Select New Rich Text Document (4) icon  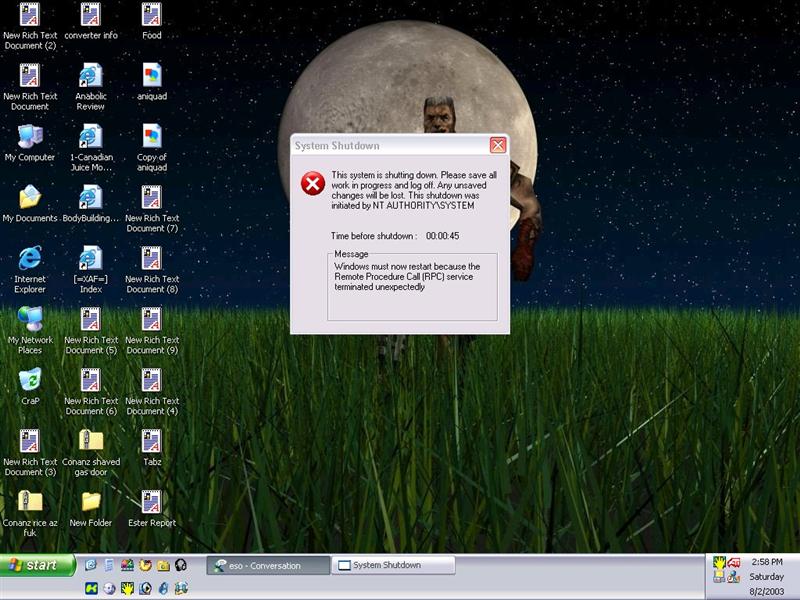pos(152,392)
